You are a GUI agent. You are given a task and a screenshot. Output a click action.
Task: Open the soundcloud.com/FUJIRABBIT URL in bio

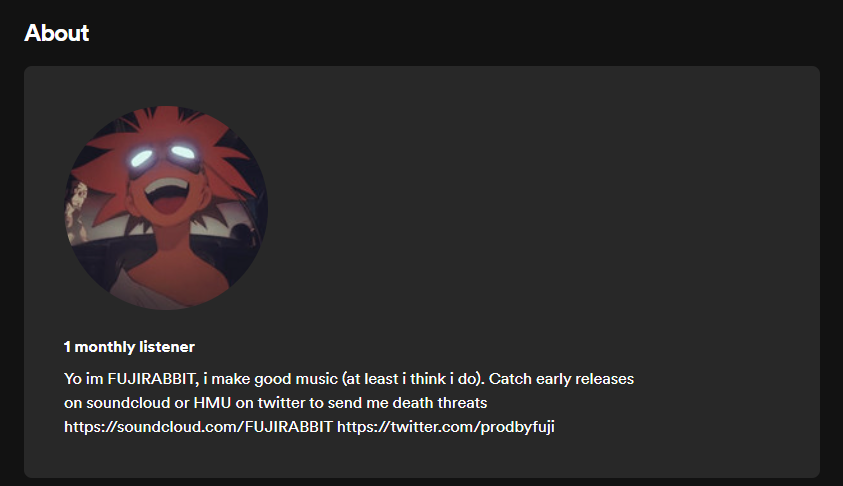coord(198,427)
